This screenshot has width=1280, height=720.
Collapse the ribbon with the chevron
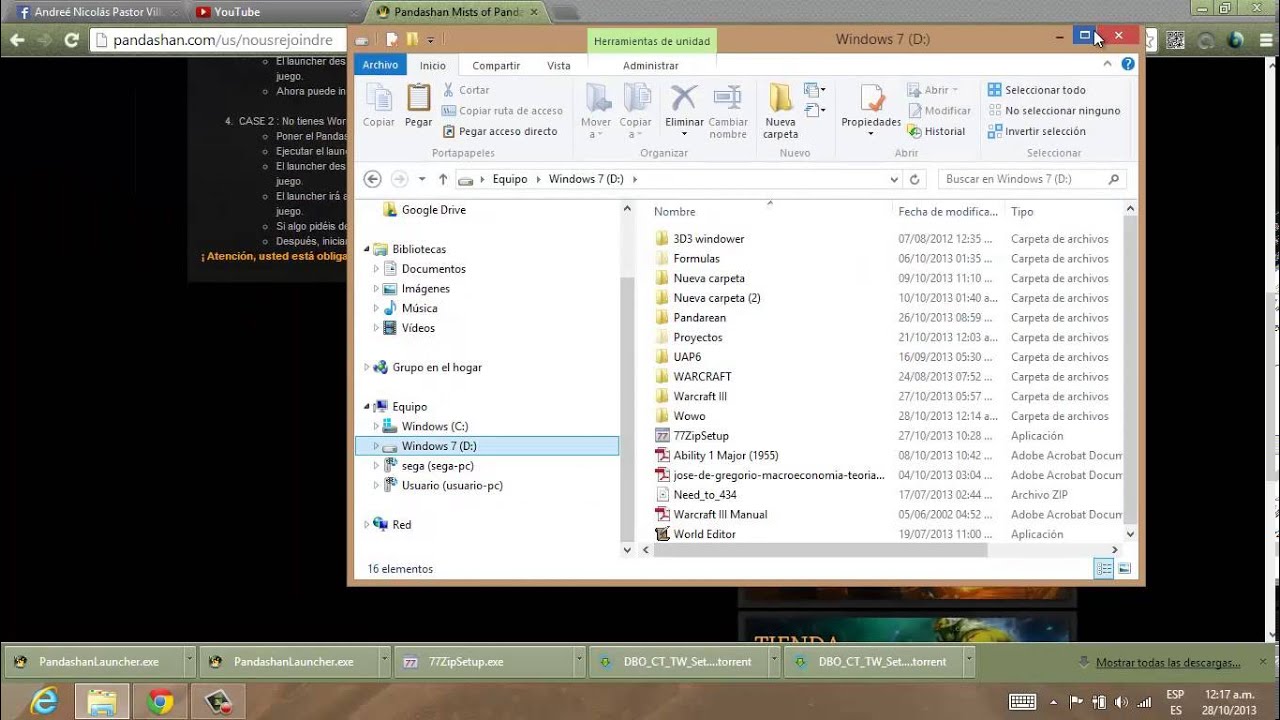1108,64
